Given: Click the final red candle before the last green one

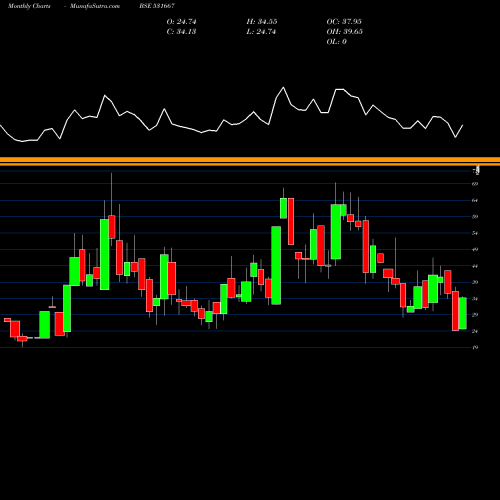Looking at the screenshot, I should [x=455, y=311].
